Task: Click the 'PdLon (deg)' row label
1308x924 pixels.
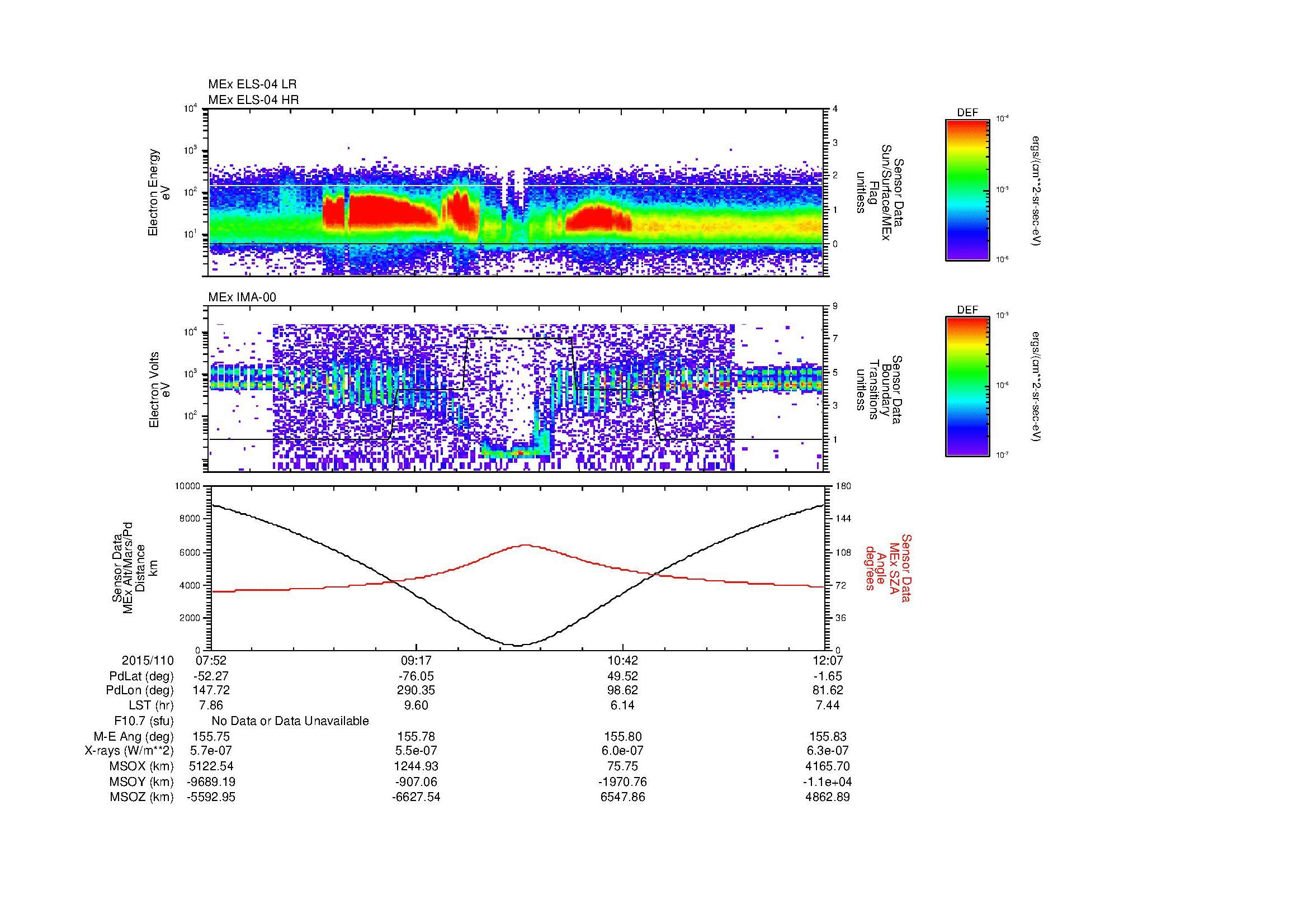Action: pyautogui.click(x=141, y=690)
